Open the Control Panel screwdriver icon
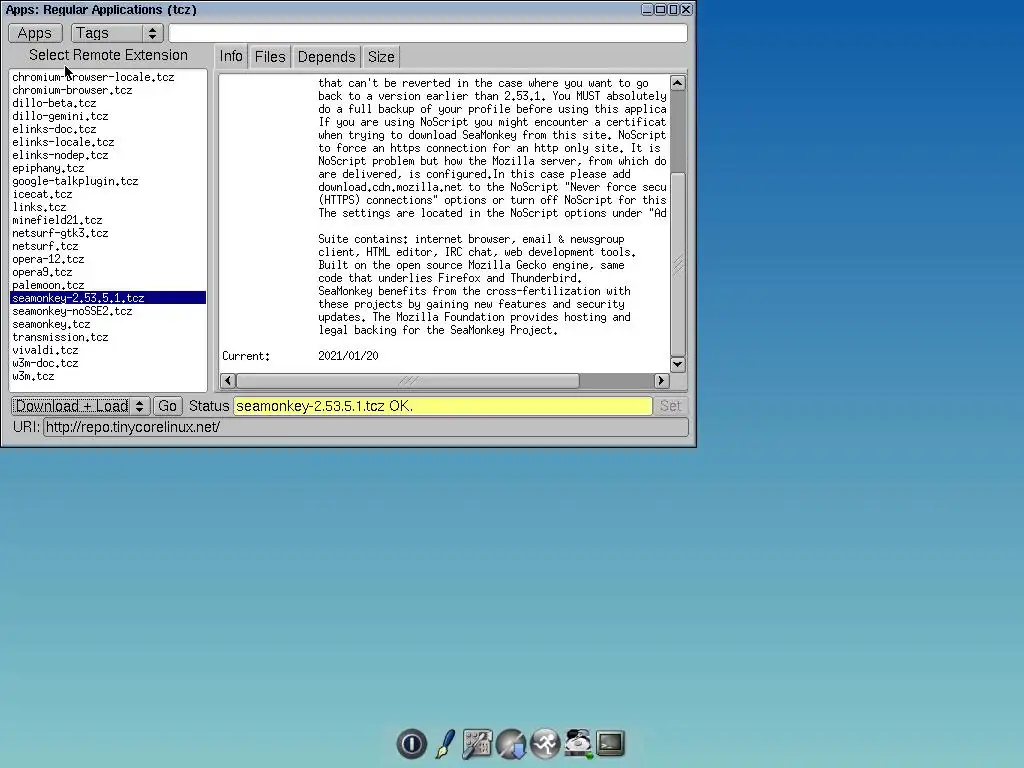Image resolution: width=1024 pixels, height=768 pixels. click(x=477, y=743)
